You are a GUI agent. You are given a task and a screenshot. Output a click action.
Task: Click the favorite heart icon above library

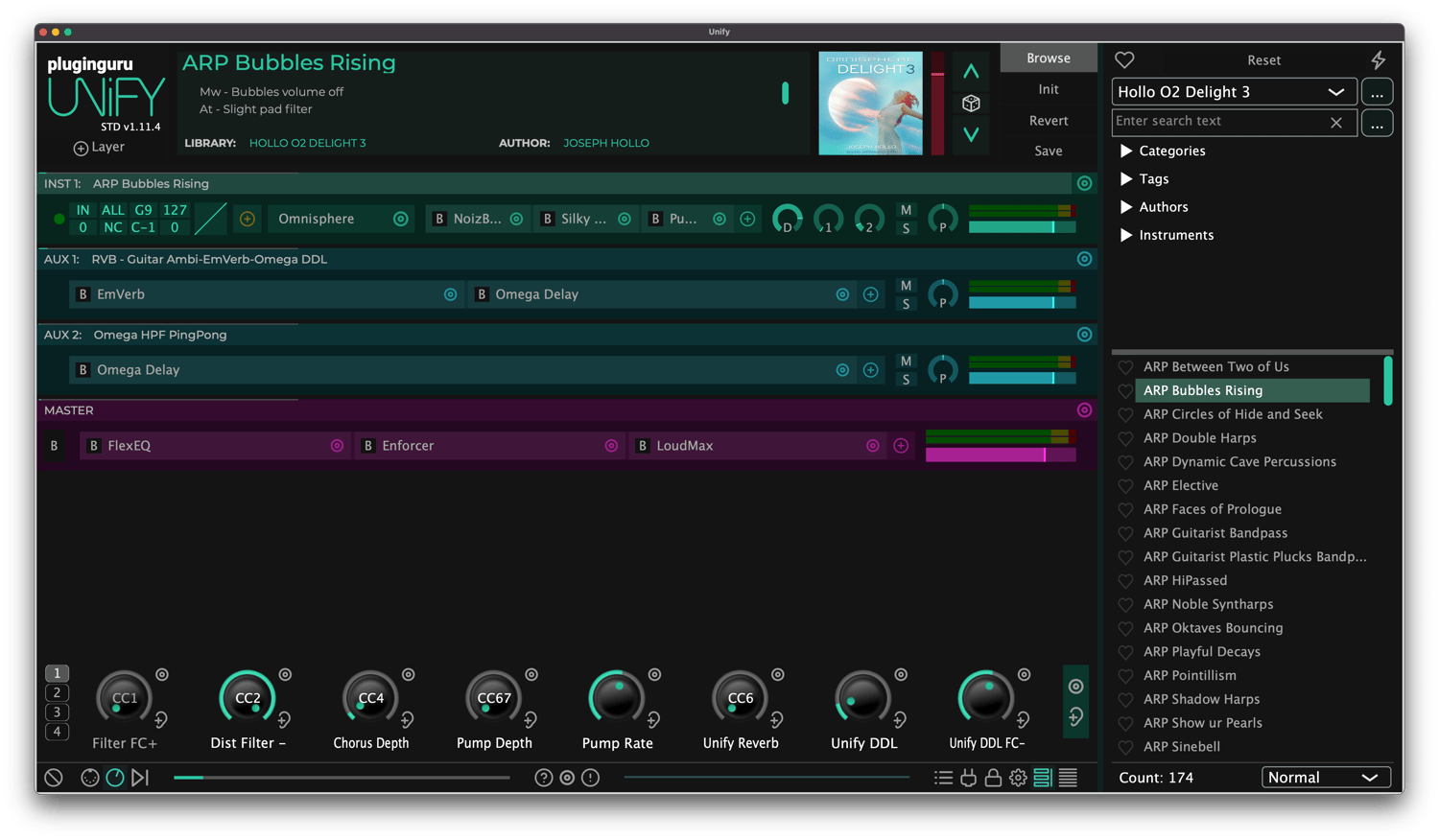[x=1124, y=60]
